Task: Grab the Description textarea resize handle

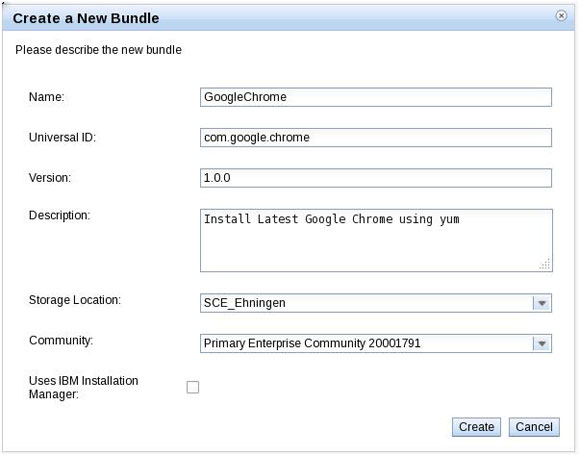Action: click(545, 264)
